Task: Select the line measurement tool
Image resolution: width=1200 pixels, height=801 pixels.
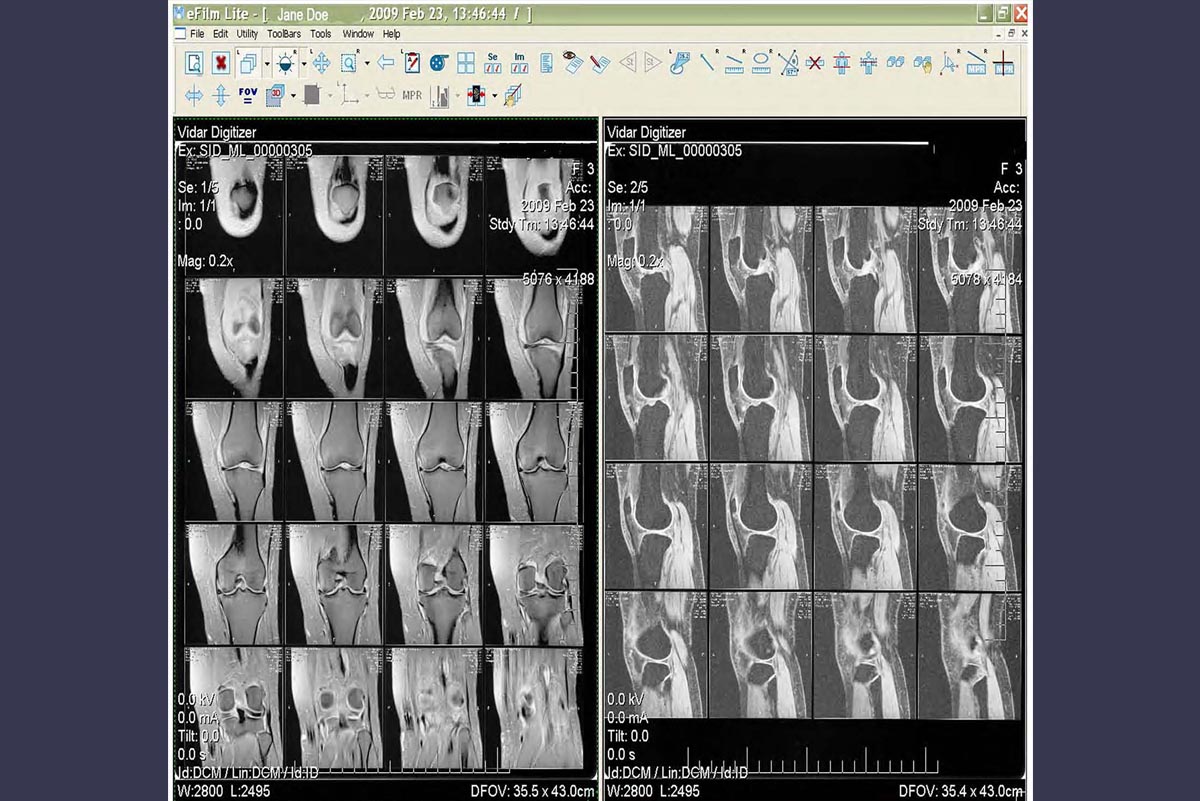Action: point(707,63)
